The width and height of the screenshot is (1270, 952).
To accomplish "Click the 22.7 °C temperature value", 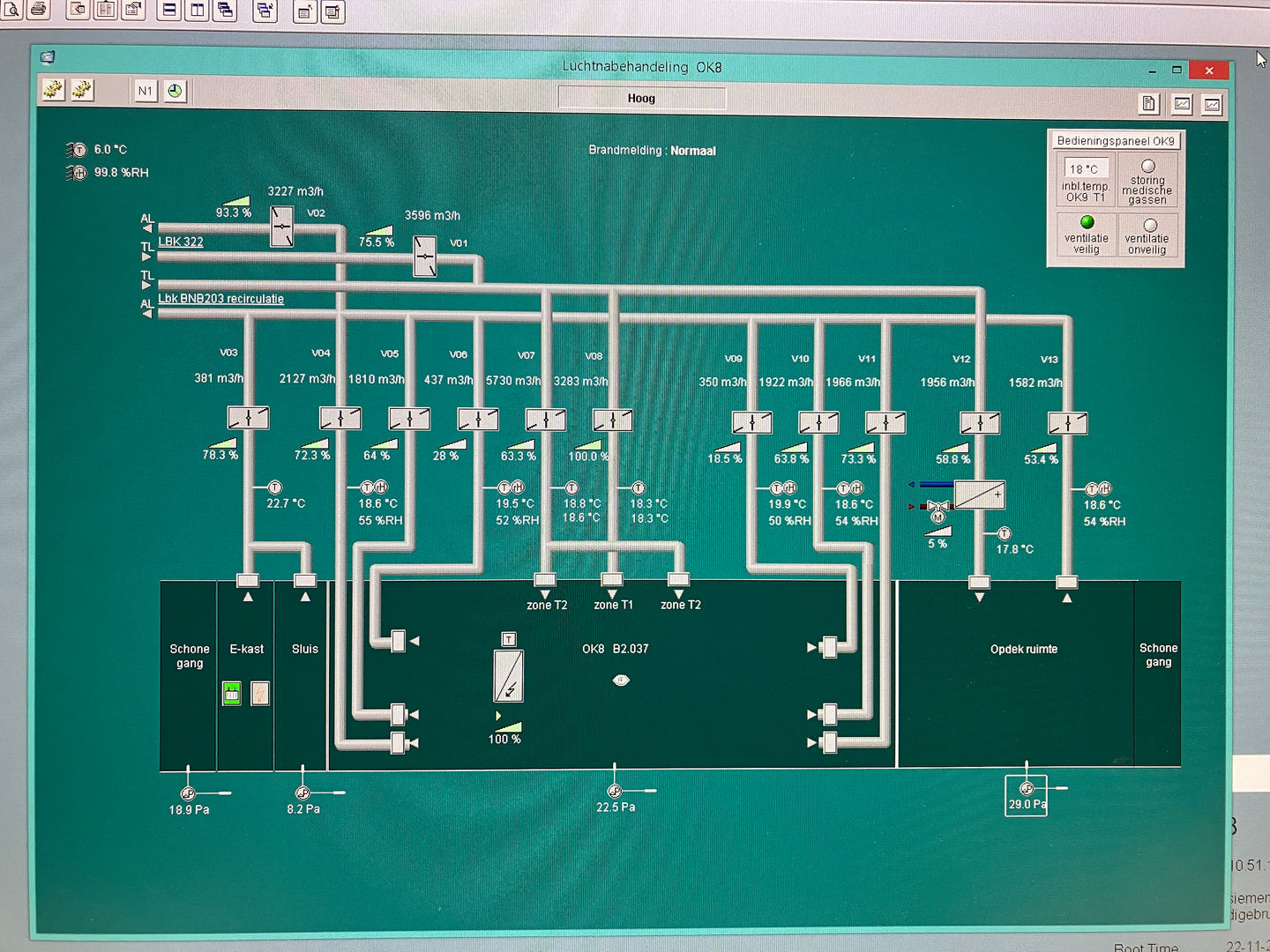I will 286,503.
